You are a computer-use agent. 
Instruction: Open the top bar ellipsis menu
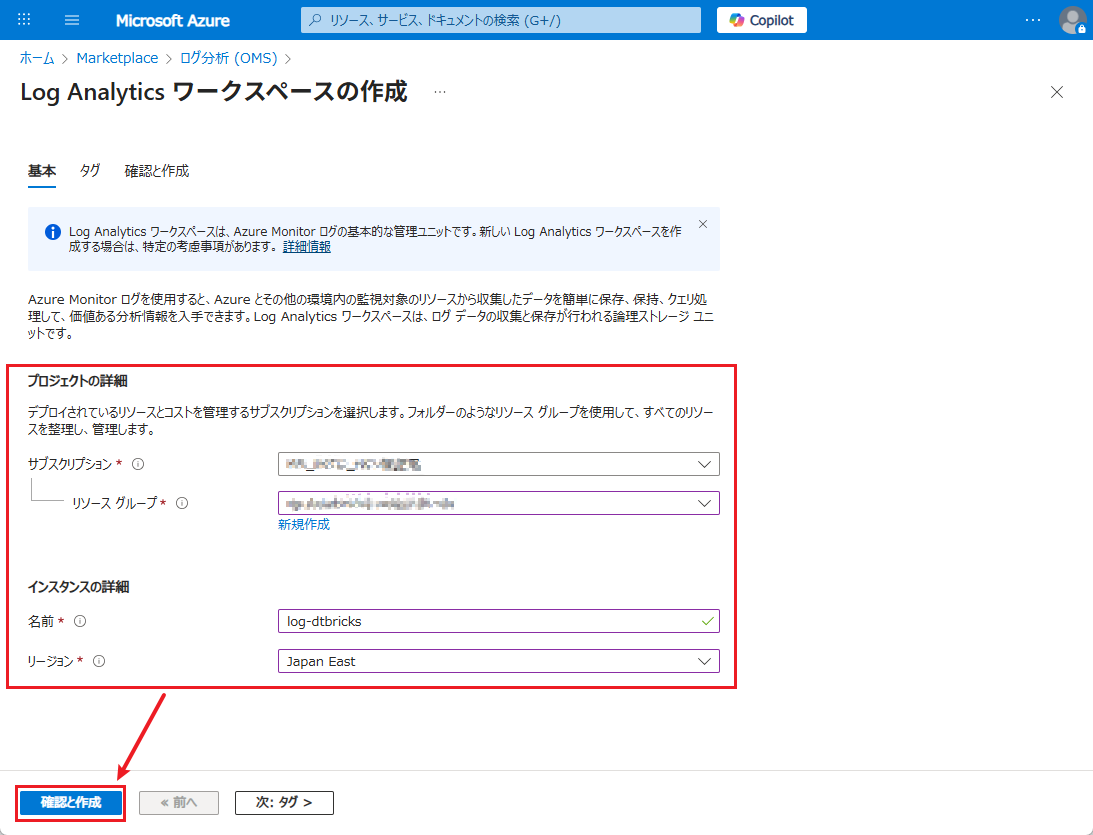coord(1033,20)
